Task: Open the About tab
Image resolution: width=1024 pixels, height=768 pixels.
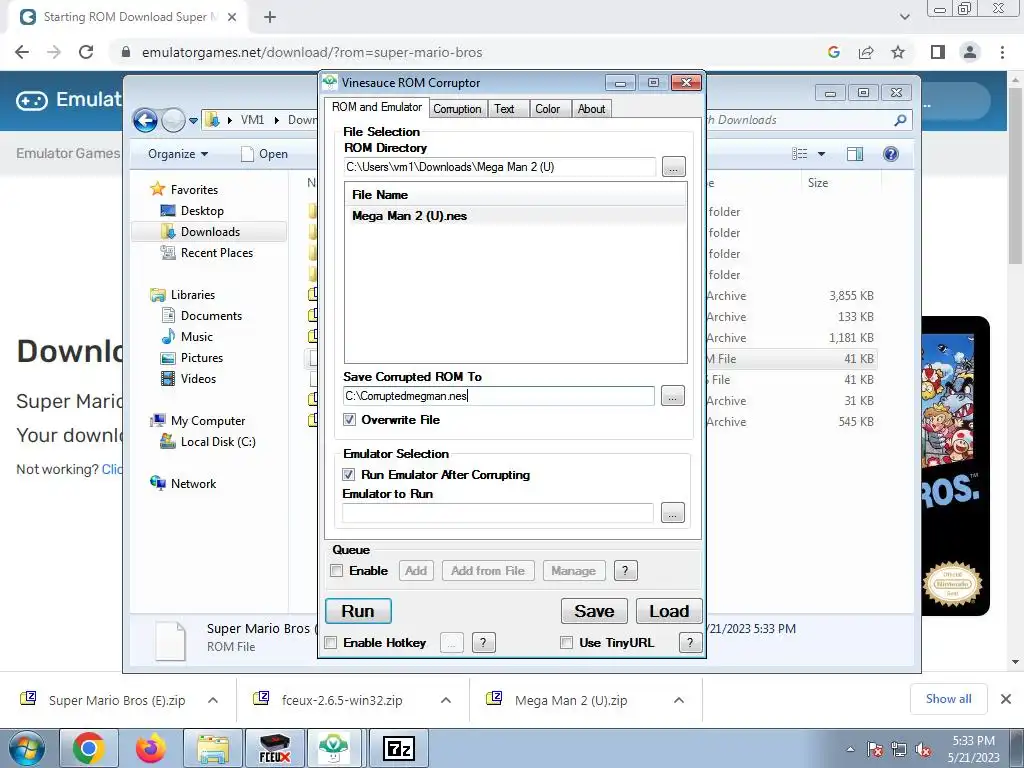Action: click(591, 109)
